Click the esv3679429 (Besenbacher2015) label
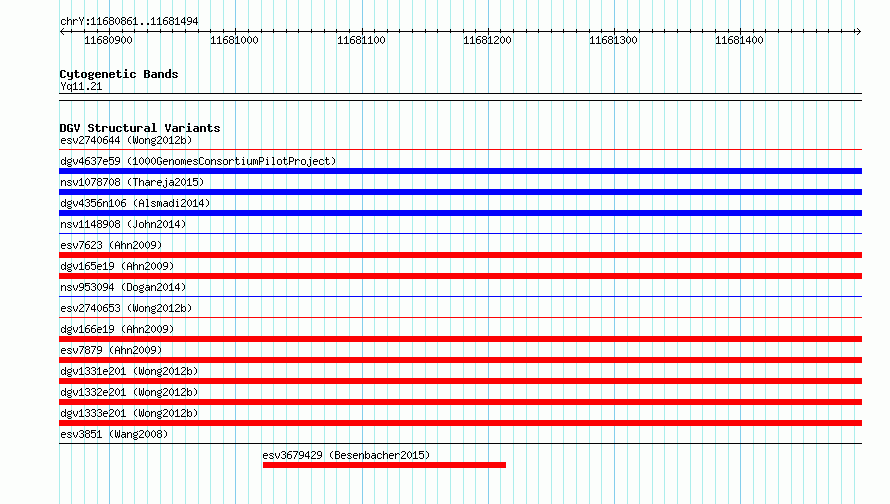Screen dimensions: 890x504 click(346, 455)
